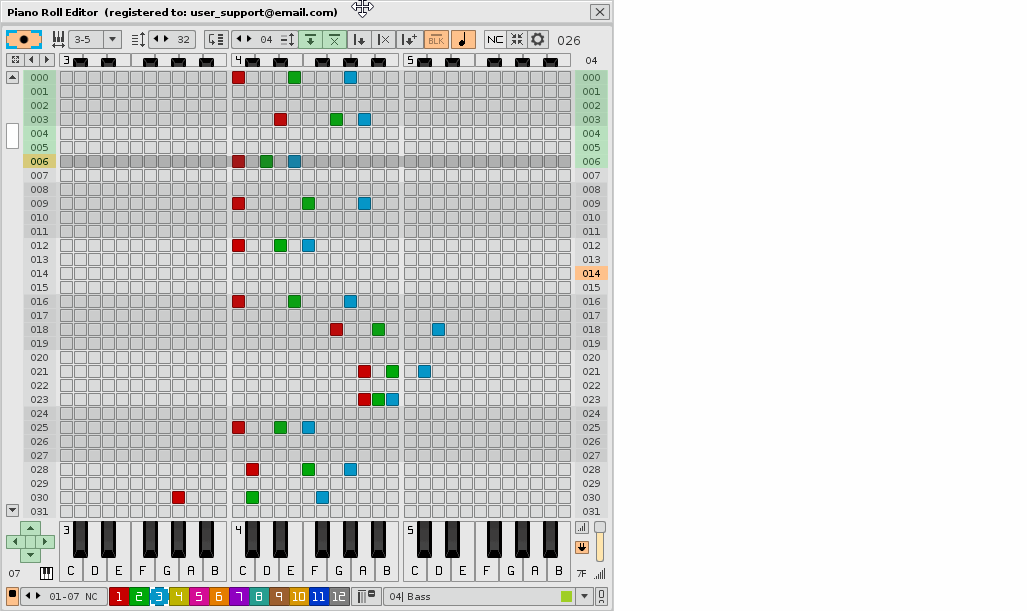
Task: Expand the 04| Bass instrument dropdown
Action: pyautogui.click(x=585, y=596)
